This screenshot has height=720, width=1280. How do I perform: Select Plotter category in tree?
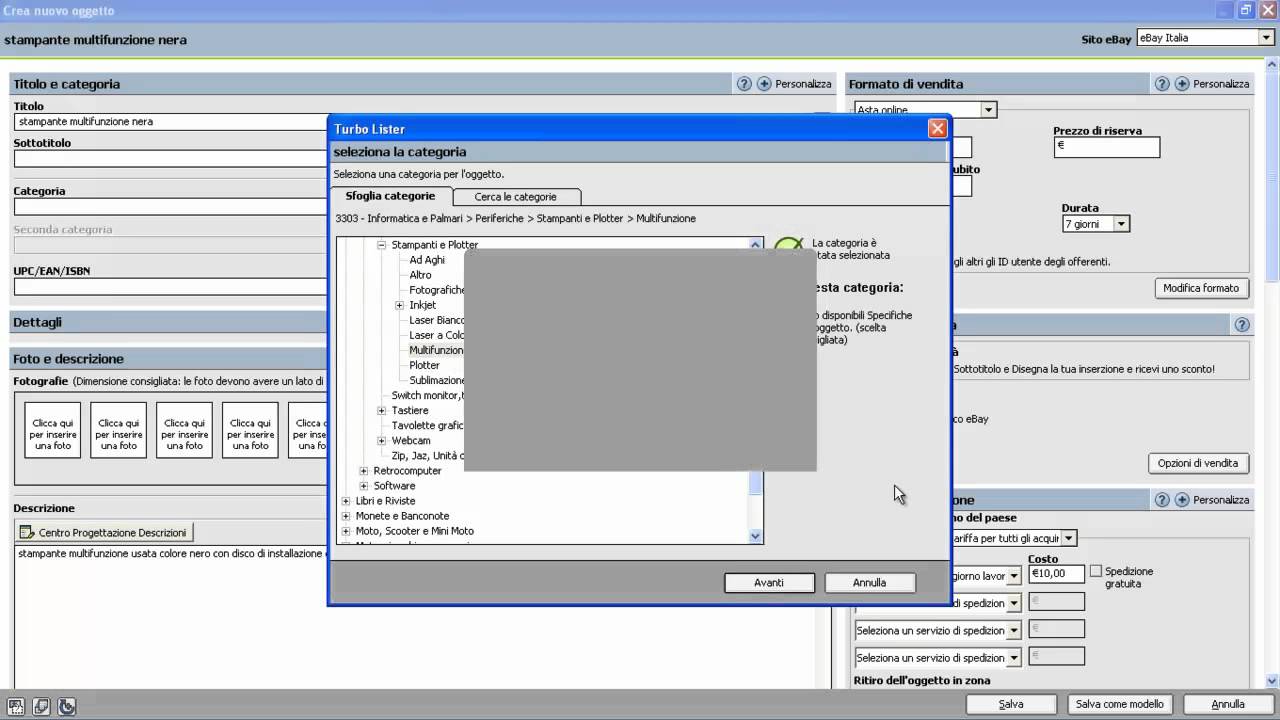pos(424,365)
